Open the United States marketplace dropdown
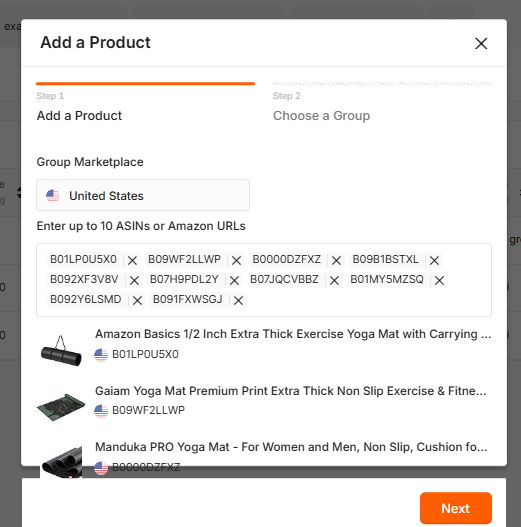Screen dimensions: 521x527 143,195
